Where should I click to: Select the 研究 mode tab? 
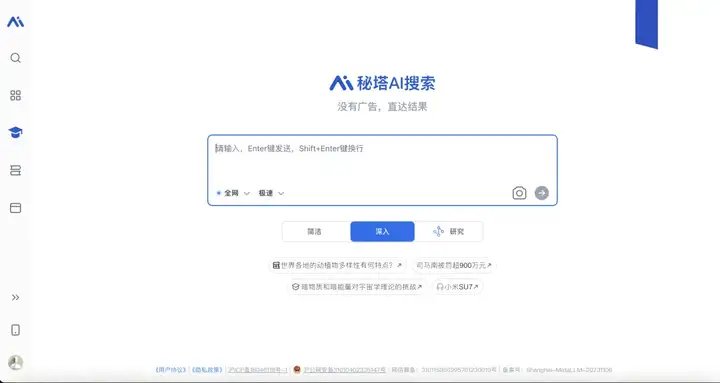[449, 231]
